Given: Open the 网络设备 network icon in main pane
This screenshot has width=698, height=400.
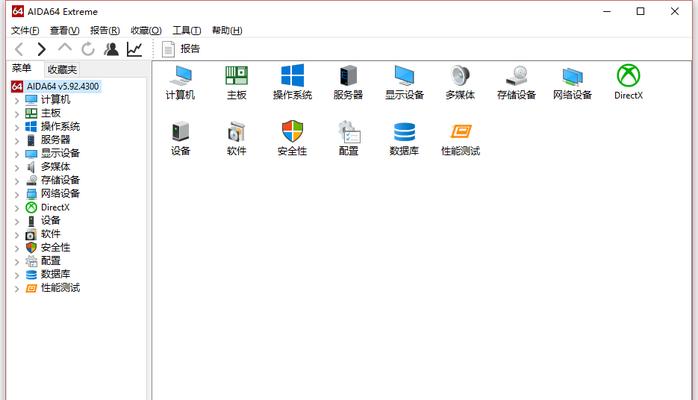Looking at the screenshot, I should point(572,82).
